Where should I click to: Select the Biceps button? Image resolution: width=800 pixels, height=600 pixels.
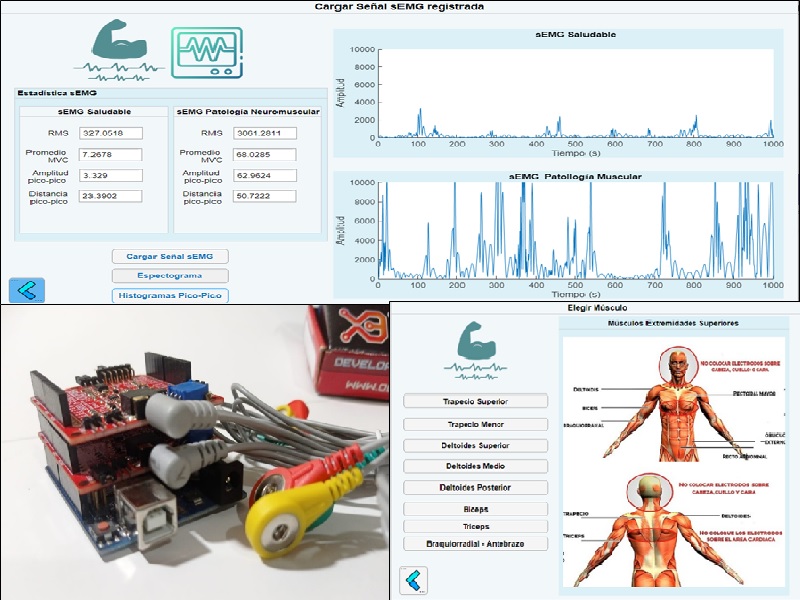476,509
